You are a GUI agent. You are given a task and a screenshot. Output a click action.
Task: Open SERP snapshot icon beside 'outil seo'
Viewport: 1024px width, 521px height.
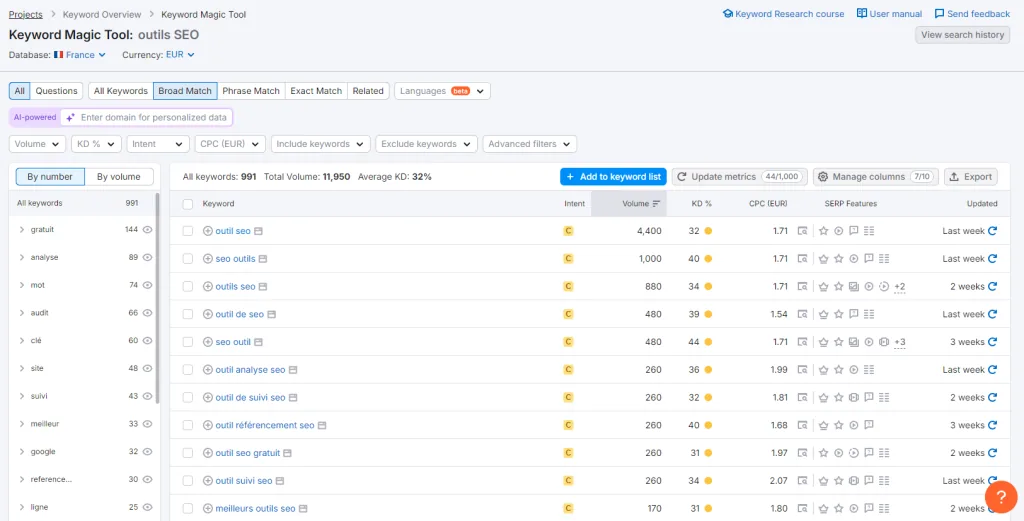coord(258,231)
